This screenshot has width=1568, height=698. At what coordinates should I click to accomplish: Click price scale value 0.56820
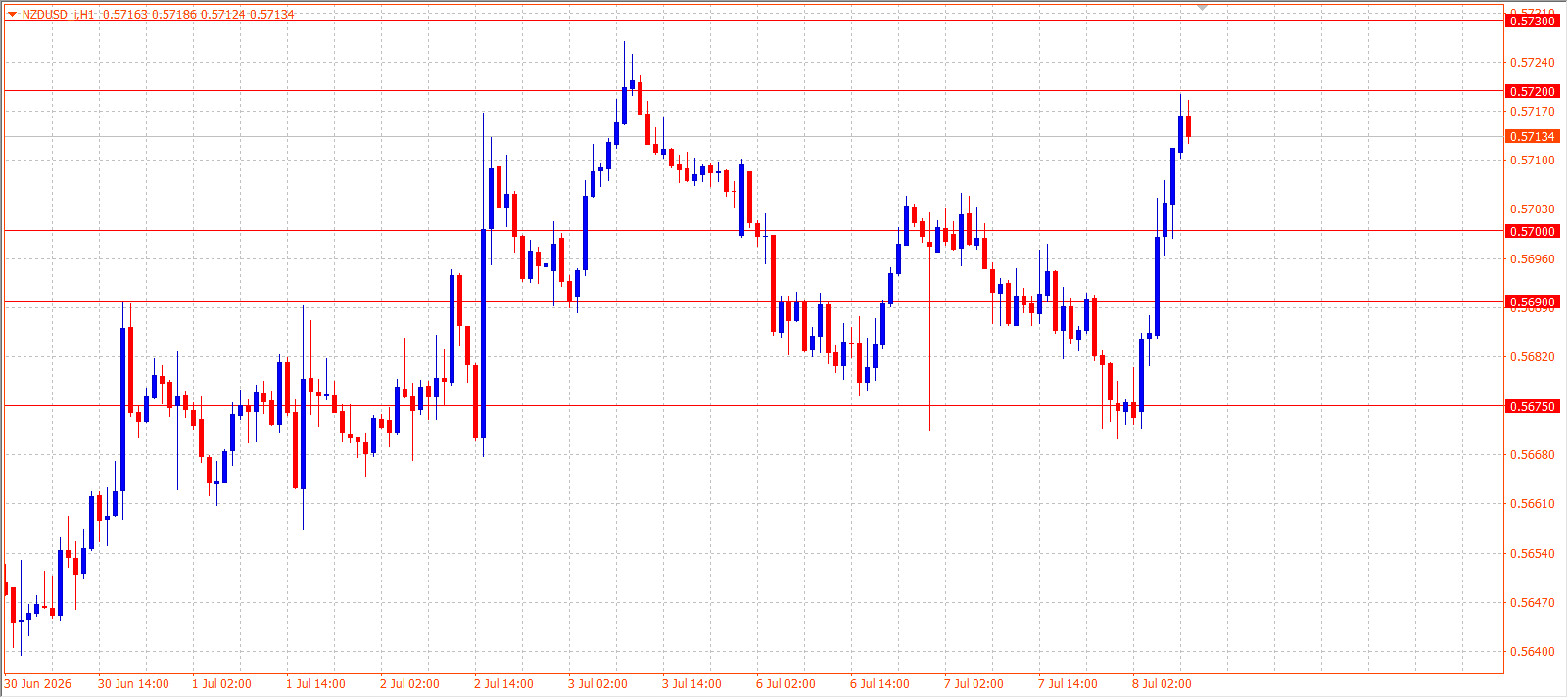coord(1533,357)
